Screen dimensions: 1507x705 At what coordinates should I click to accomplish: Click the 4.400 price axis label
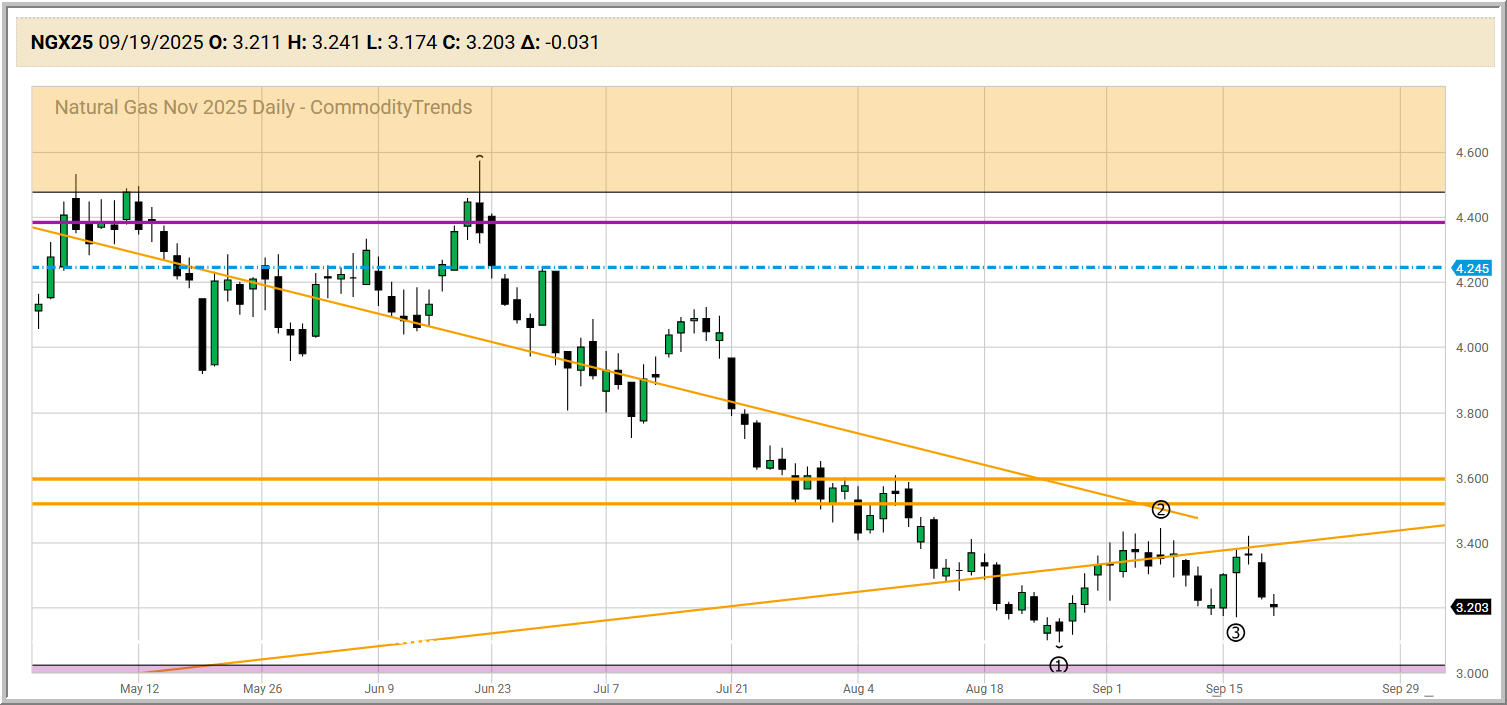(1471, 218)
